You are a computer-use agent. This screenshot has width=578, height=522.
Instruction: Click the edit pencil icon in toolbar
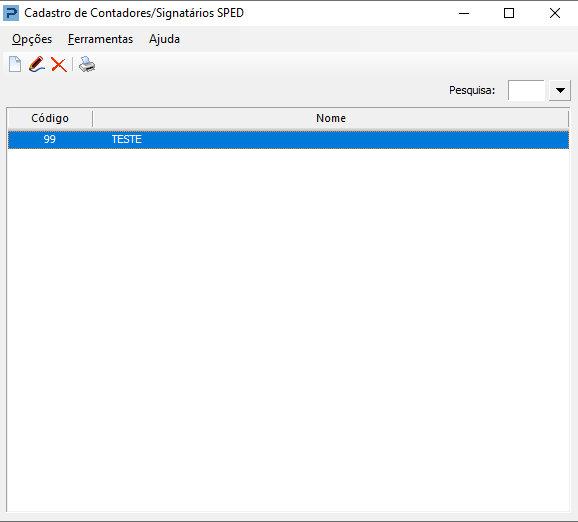[x=37, y=65]
